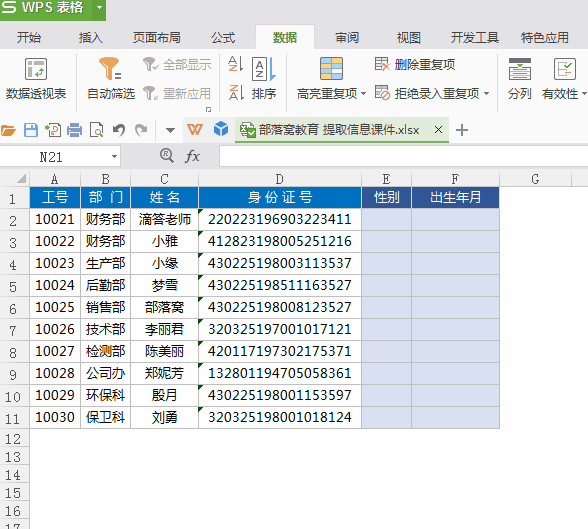Switch to the 页面布局 tab
Viewport: 588px width, 529px height.
tap(157, 37)
